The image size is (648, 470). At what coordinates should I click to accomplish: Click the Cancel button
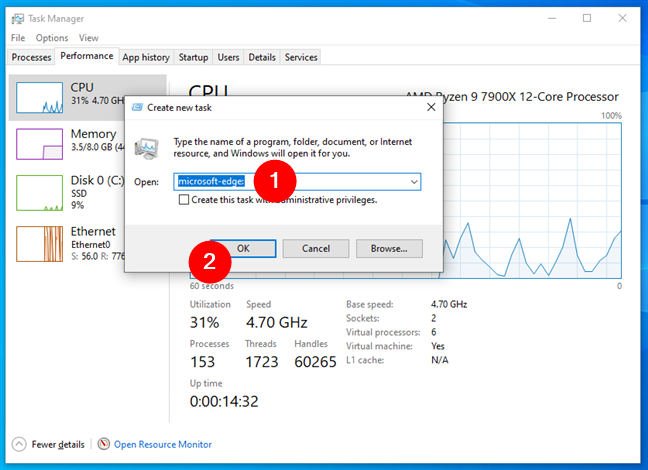(316, 248)
